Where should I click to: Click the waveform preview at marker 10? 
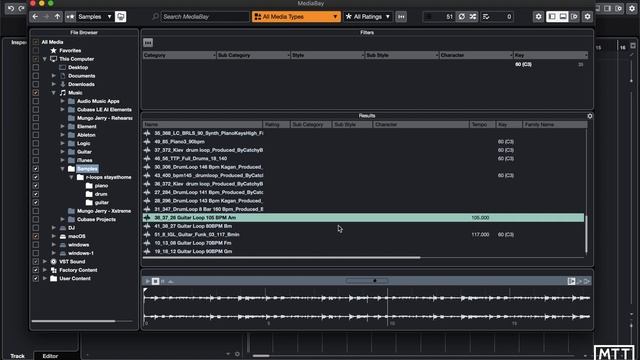click(x=388, y=307)
